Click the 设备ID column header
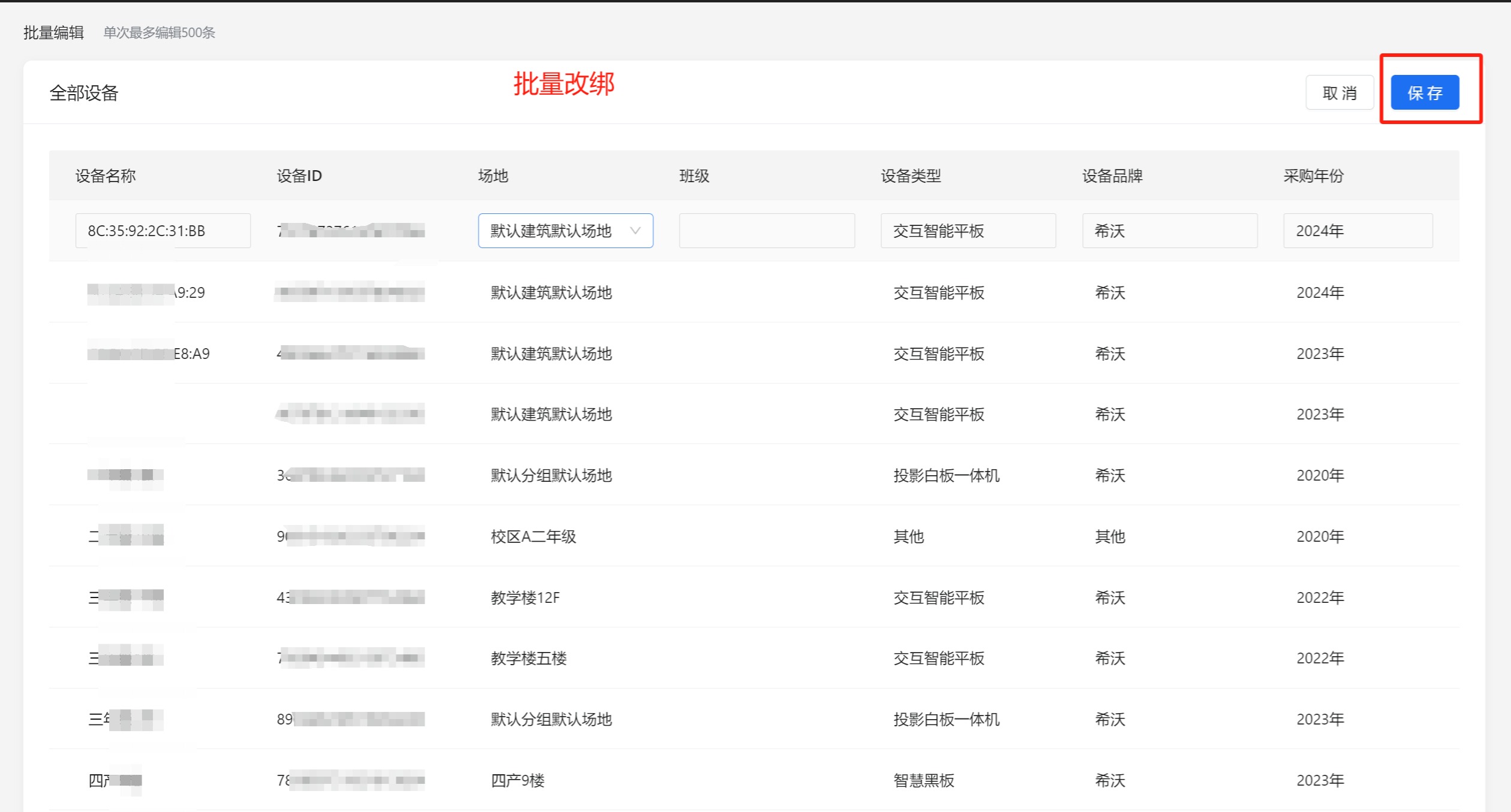This screenshot has height=812, width=1511. click(x=299, y=176)
